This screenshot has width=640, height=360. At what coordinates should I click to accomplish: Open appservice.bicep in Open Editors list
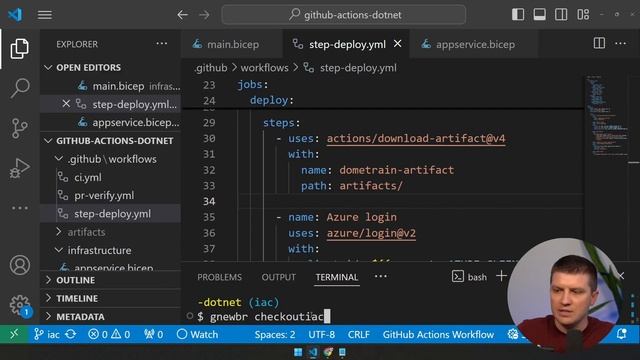pyautogui.click(x=111, y=122)
